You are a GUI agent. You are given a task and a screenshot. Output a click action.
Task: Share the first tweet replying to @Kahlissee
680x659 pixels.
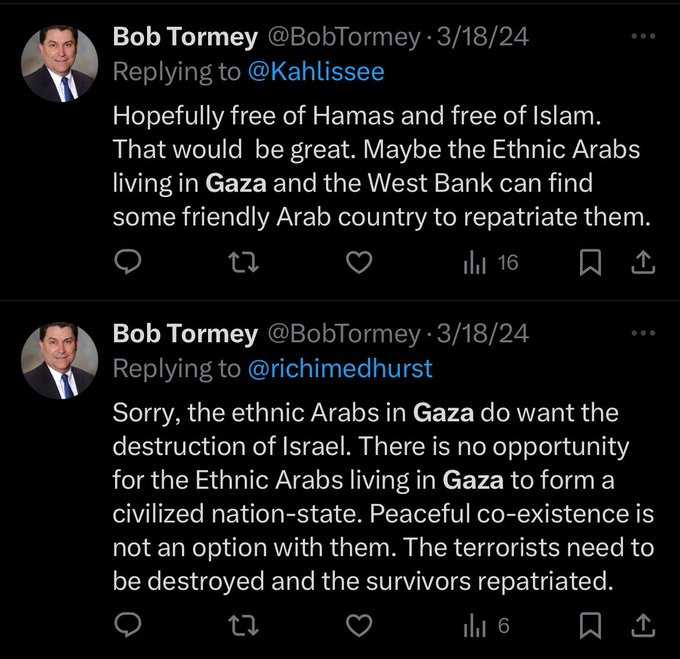(644, 263)
